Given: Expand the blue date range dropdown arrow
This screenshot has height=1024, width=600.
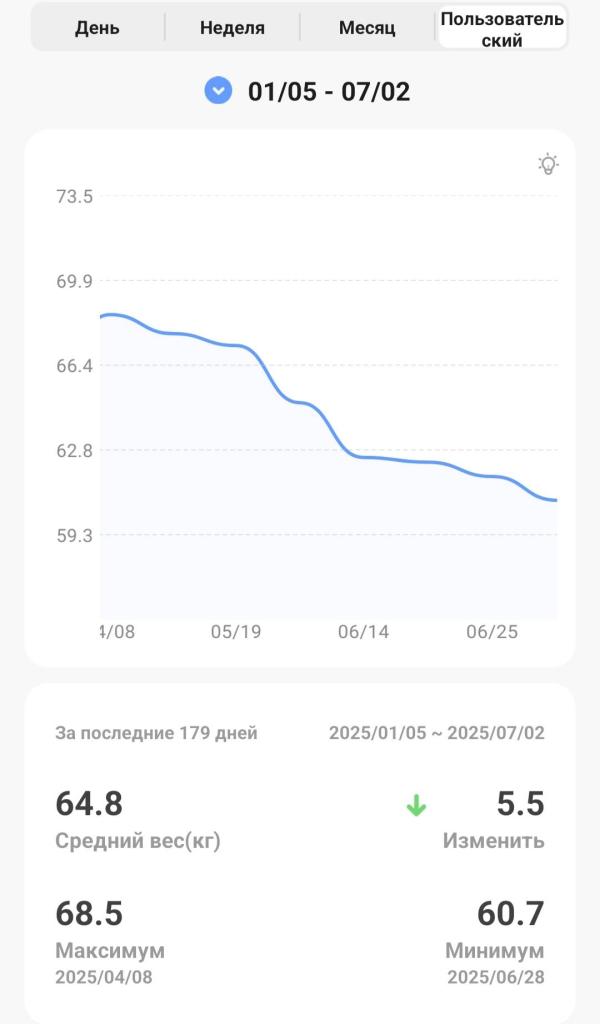Looking at the screenshot, I should pyautogui.click(x=218, y=91).
